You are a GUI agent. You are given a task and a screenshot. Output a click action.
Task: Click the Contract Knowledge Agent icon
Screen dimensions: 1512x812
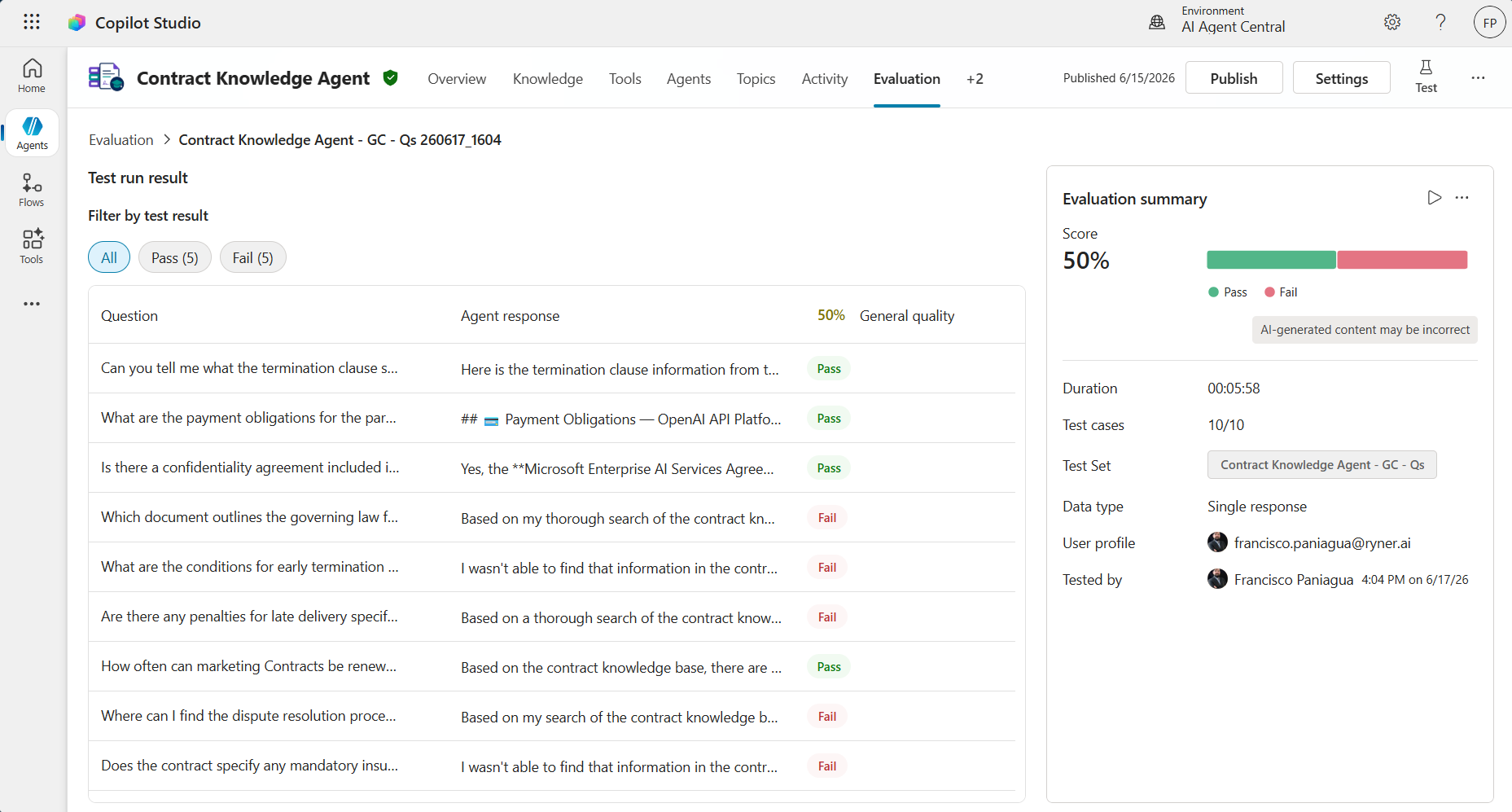tap(106, 77)
